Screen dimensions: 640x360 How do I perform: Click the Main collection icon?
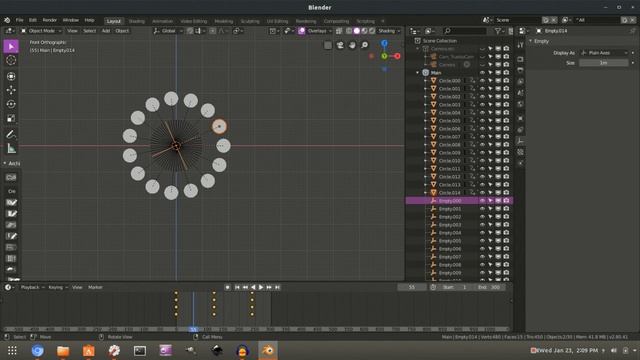coord(426,73)
